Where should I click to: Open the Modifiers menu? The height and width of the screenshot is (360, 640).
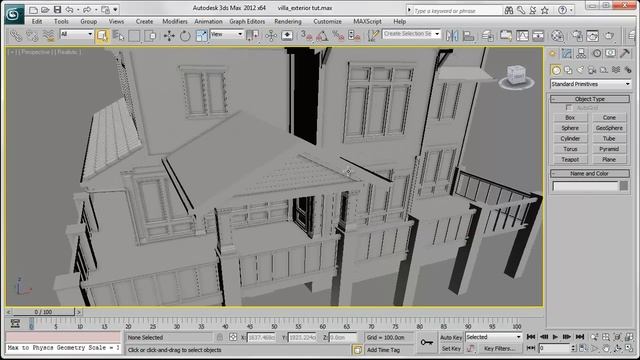click(175, 22)
